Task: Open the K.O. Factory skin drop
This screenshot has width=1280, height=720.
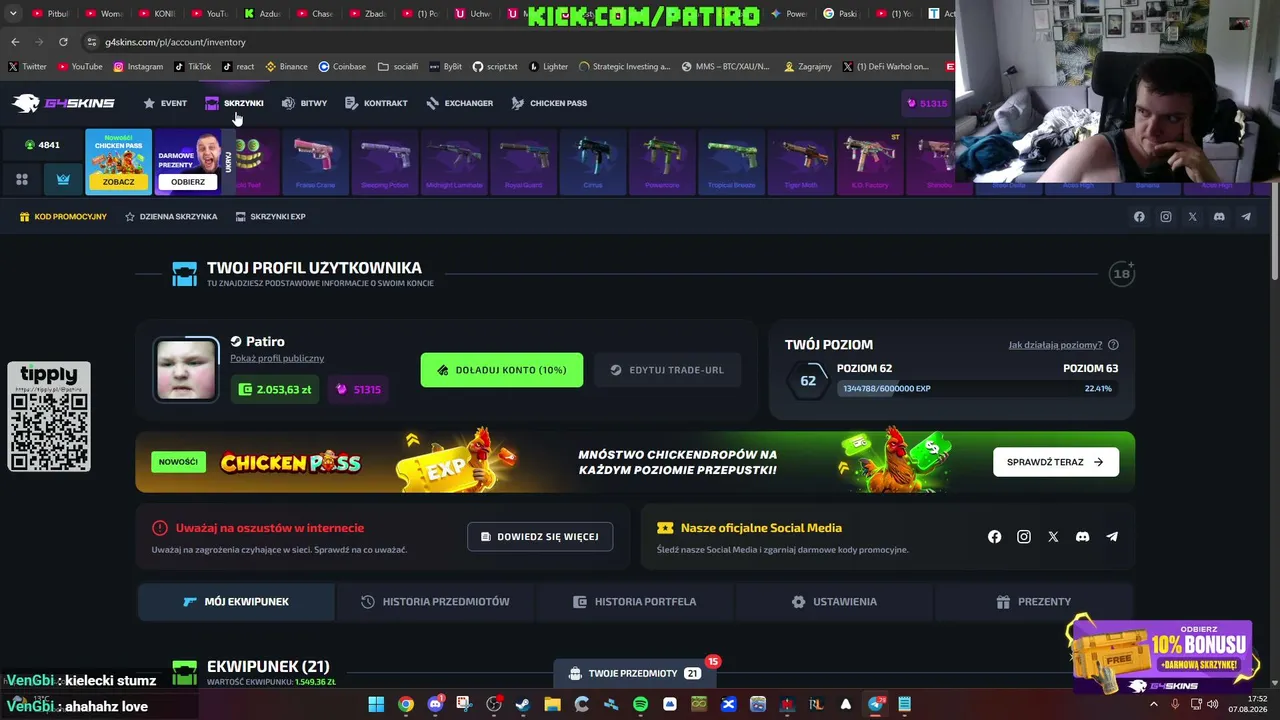Action: pos(870,161)
